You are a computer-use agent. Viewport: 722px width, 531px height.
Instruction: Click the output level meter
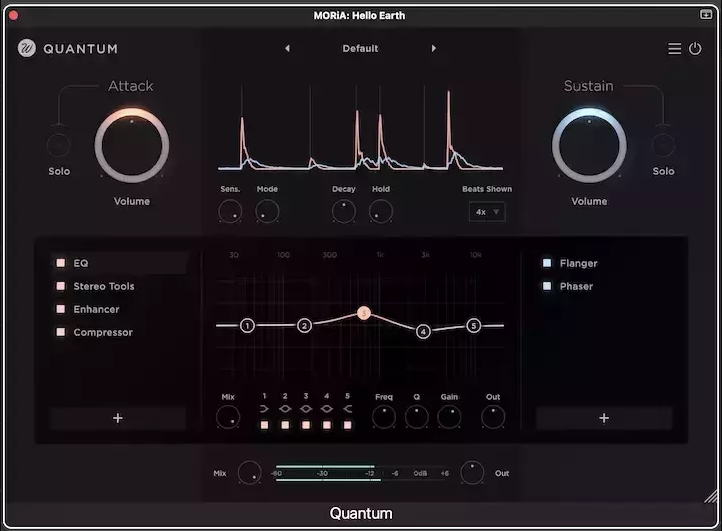(x=361, y=473)
